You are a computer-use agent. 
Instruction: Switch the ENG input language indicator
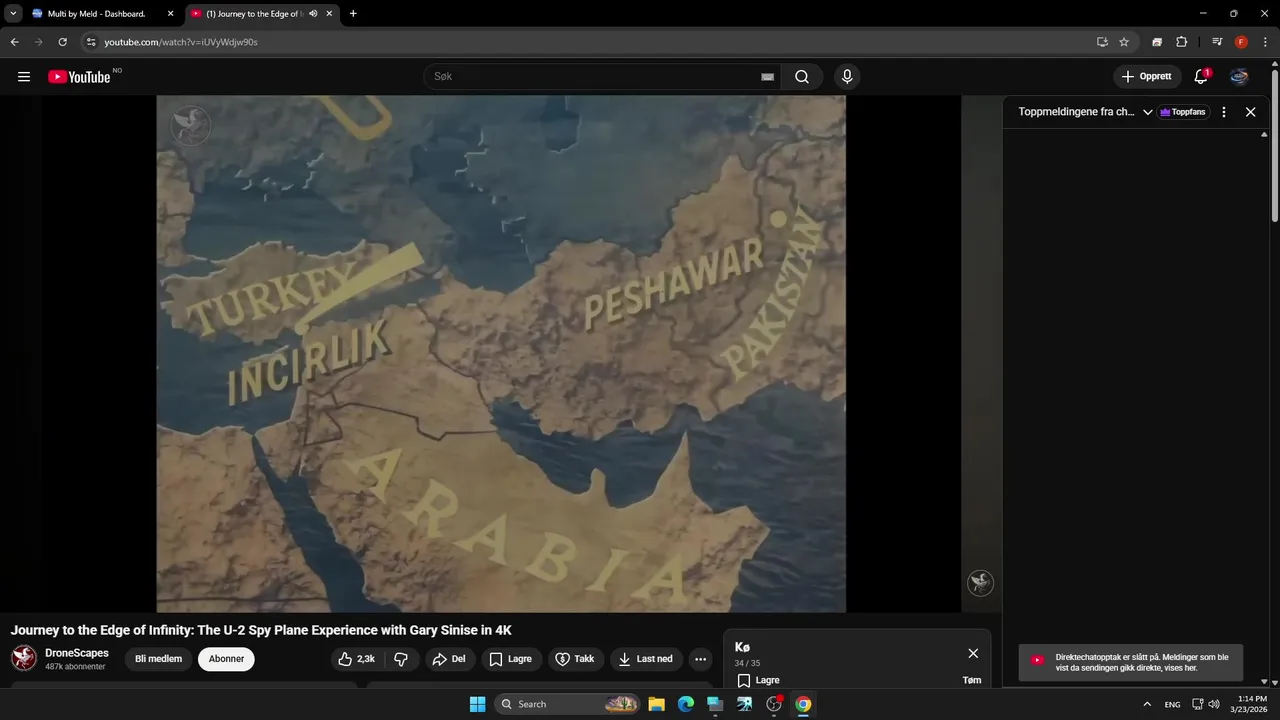[1172, 704]
